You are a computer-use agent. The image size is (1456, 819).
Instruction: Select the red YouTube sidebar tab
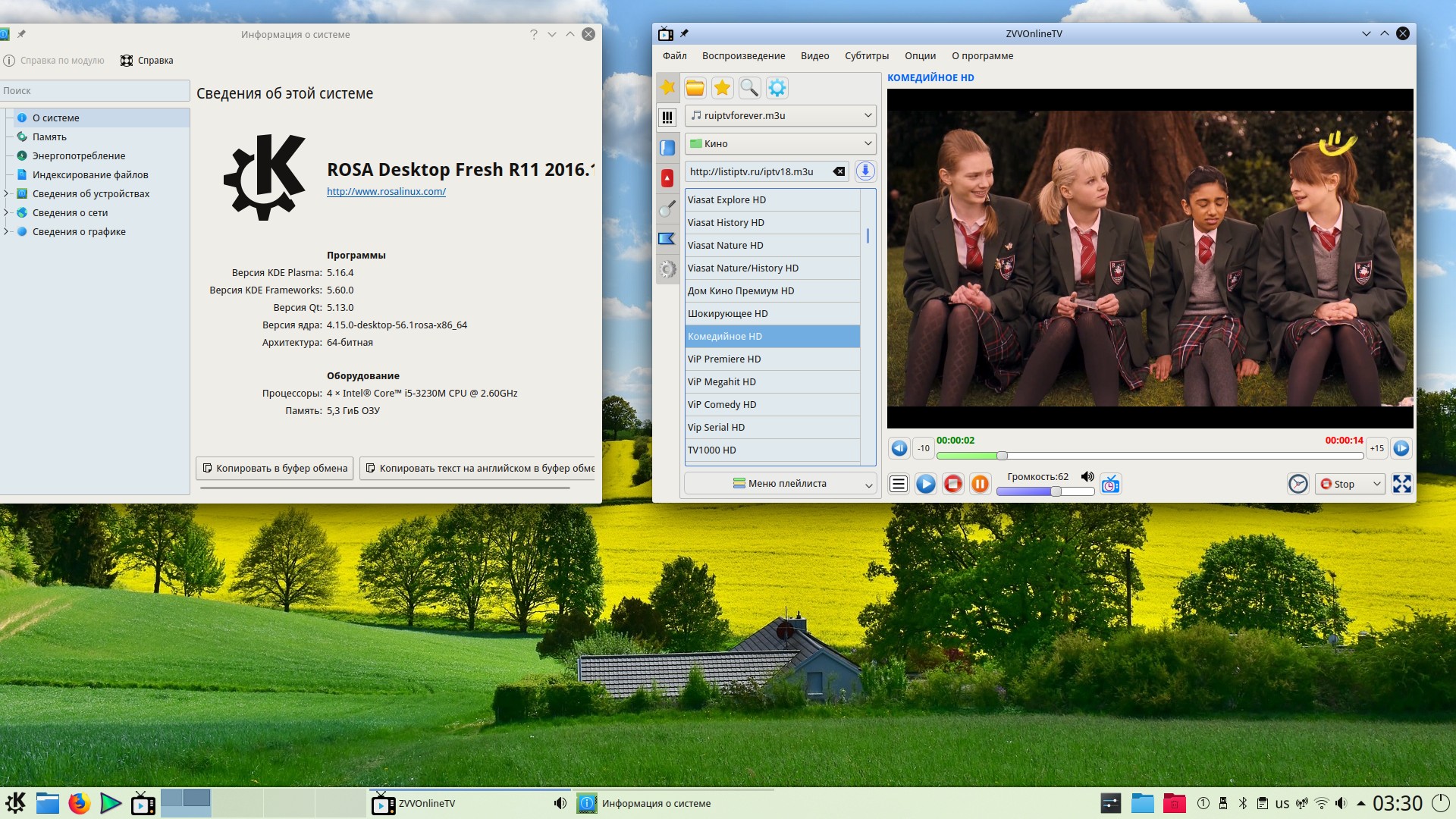click(667, 178)
